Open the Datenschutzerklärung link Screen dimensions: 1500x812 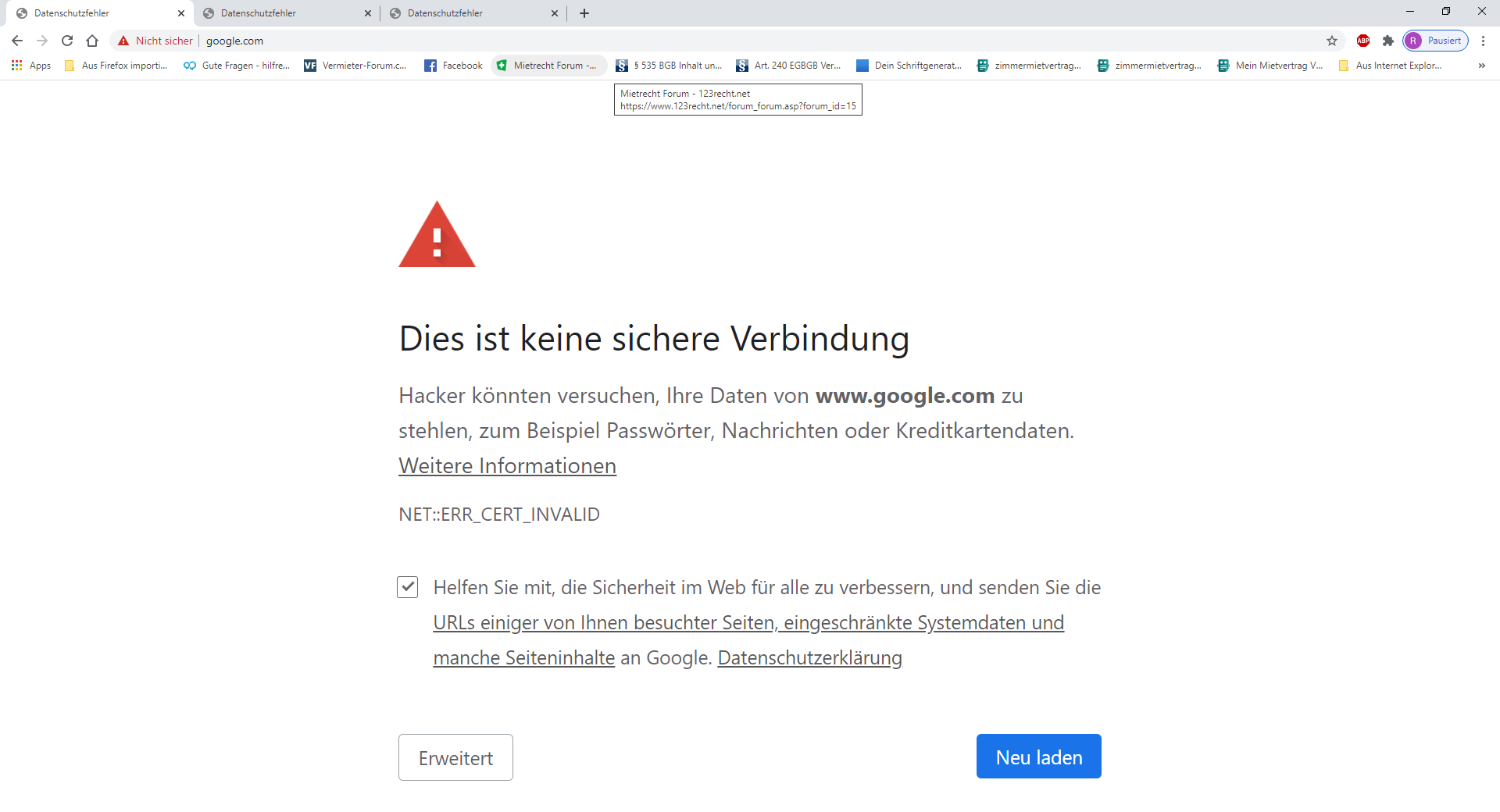[x=809, y=658]
